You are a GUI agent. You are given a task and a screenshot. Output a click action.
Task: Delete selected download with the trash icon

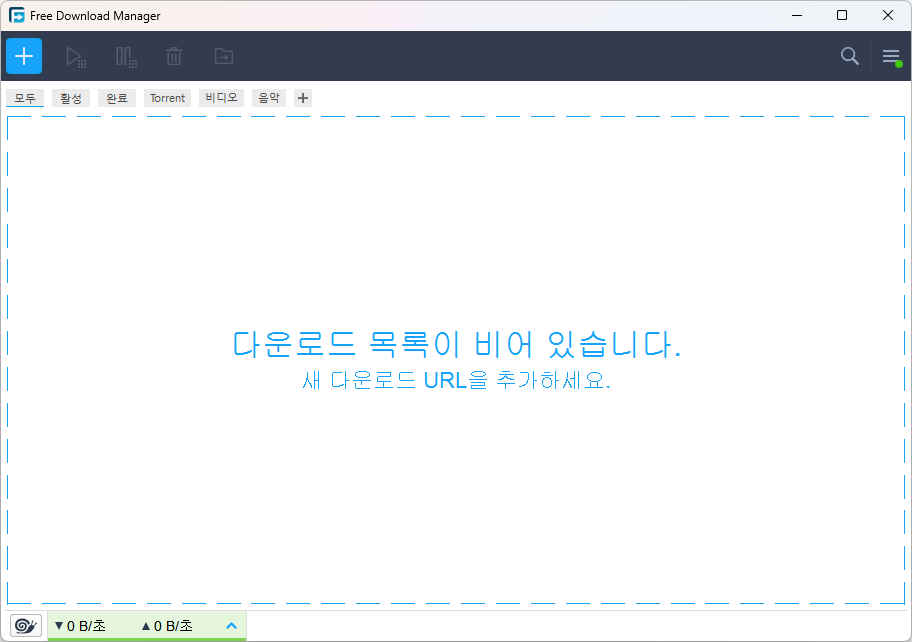pyautogui.click(x=174, y=57)
